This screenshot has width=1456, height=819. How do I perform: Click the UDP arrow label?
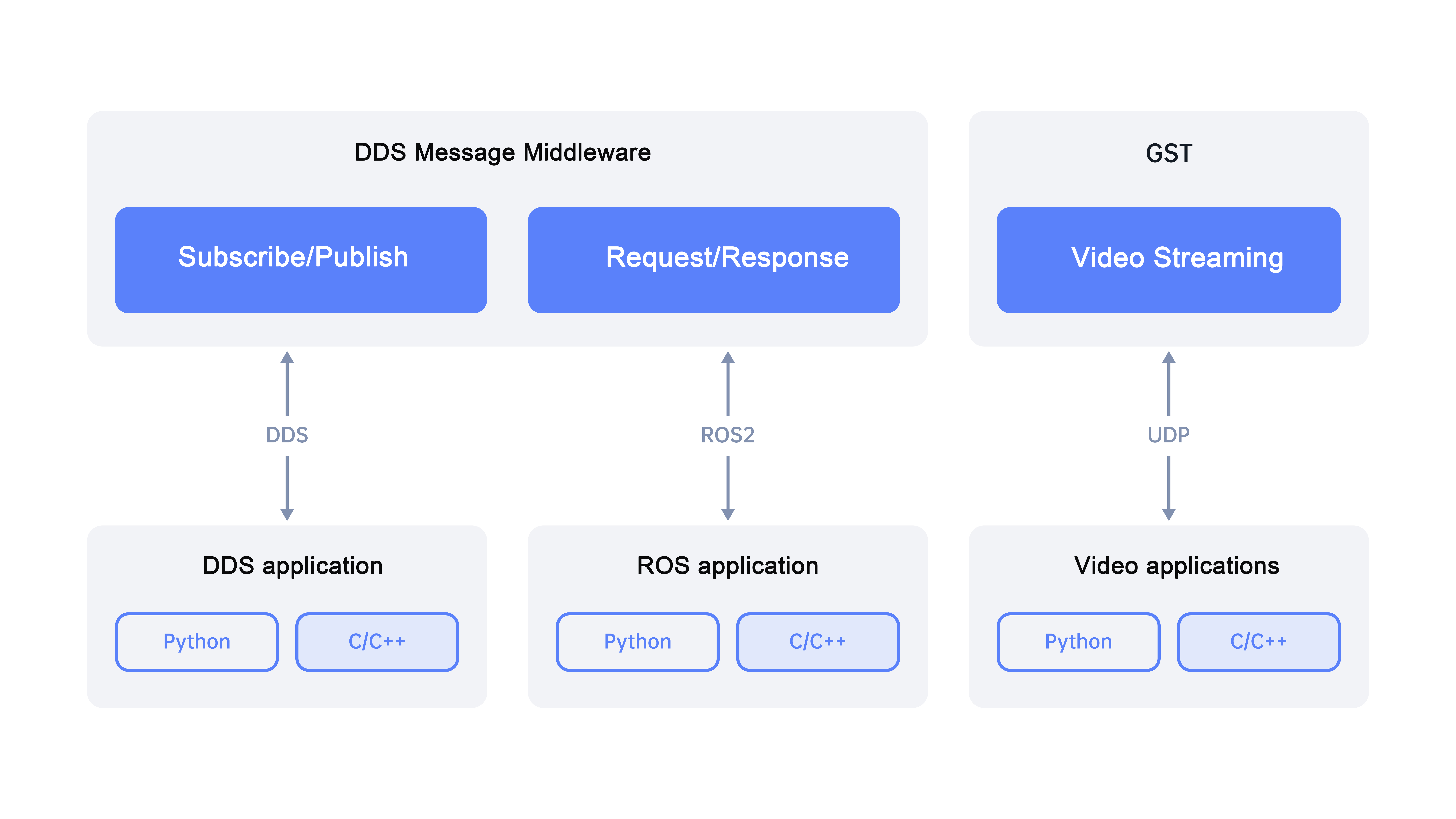(x=1168, y=435)
